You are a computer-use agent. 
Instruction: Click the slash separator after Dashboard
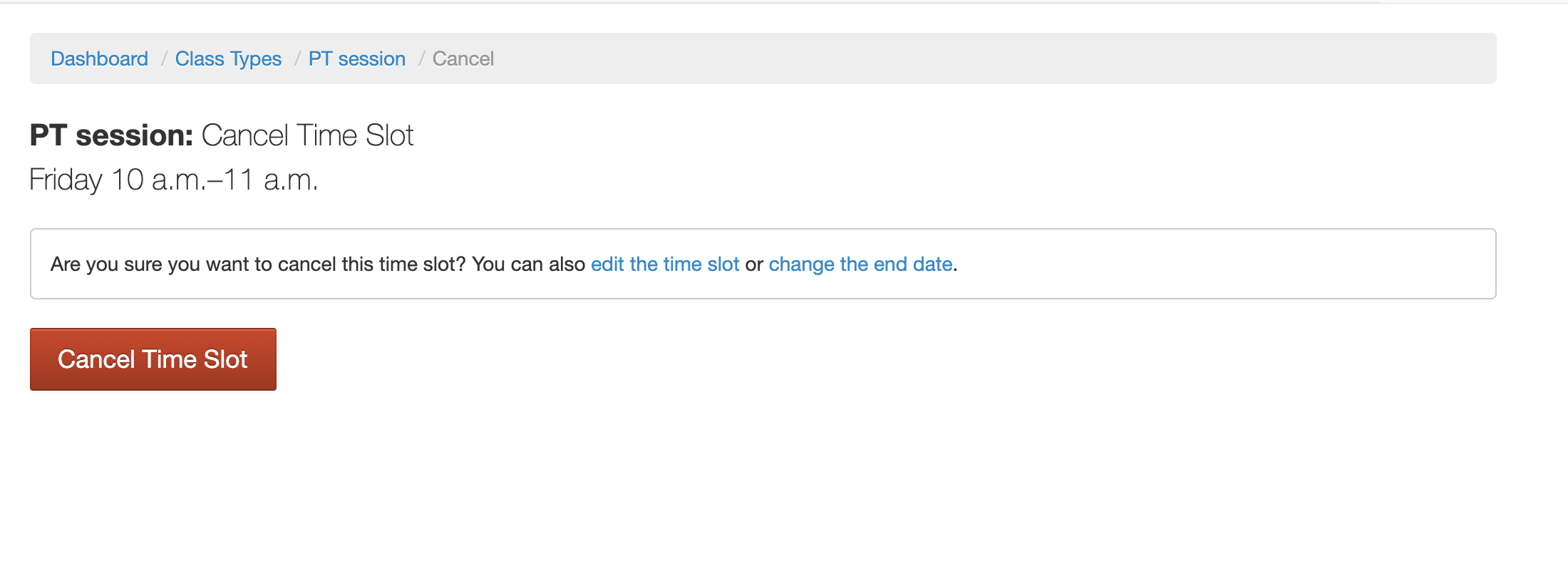point(163,58)
